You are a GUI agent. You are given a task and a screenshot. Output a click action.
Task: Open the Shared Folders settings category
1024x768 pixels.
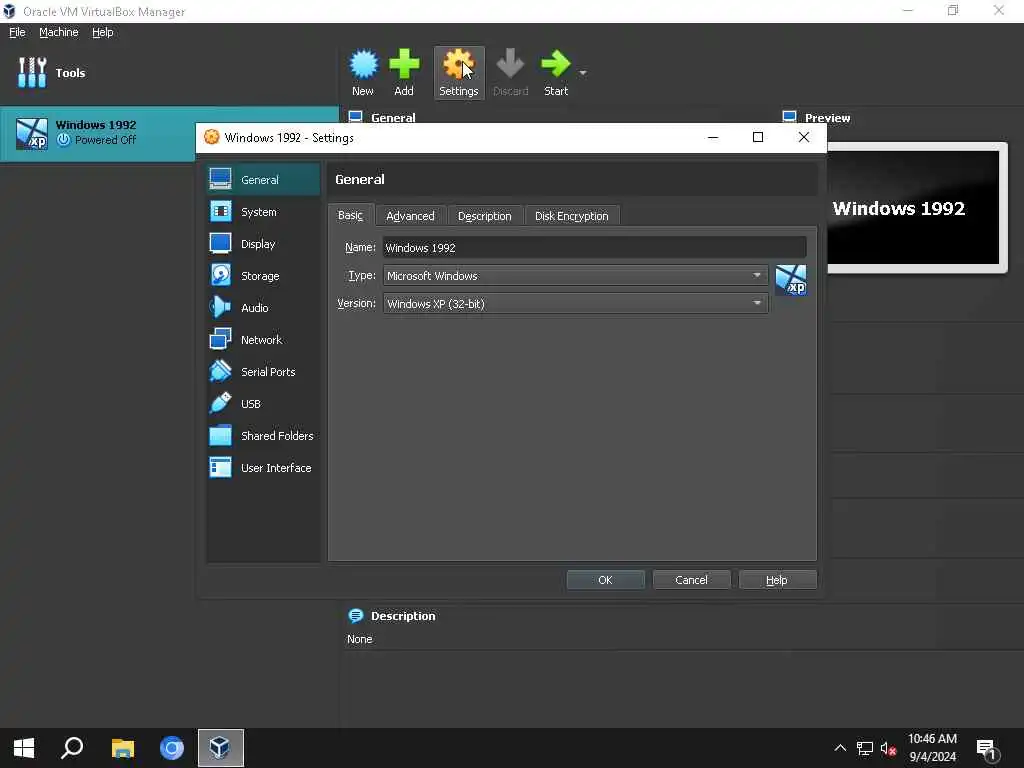tap(263, 436)
